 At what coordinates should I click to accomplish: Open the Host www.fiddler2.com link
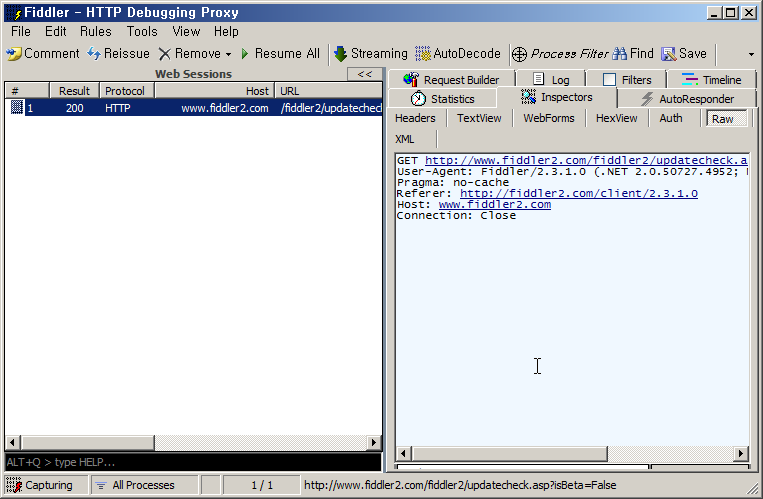[495, 204]
